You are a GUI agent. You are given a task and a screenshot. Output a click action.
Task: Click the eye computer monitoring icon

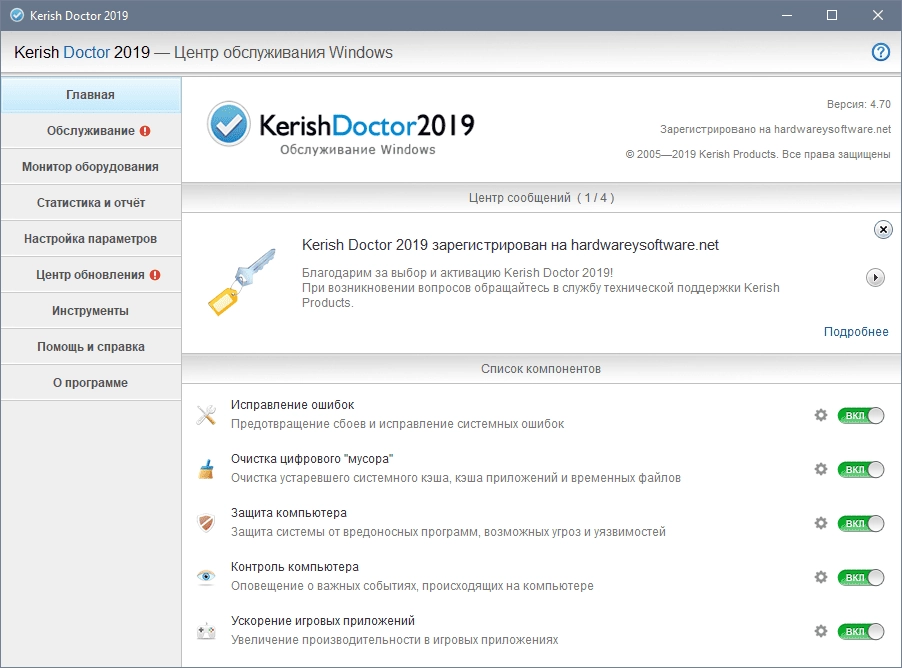click(x=206, y=576)
